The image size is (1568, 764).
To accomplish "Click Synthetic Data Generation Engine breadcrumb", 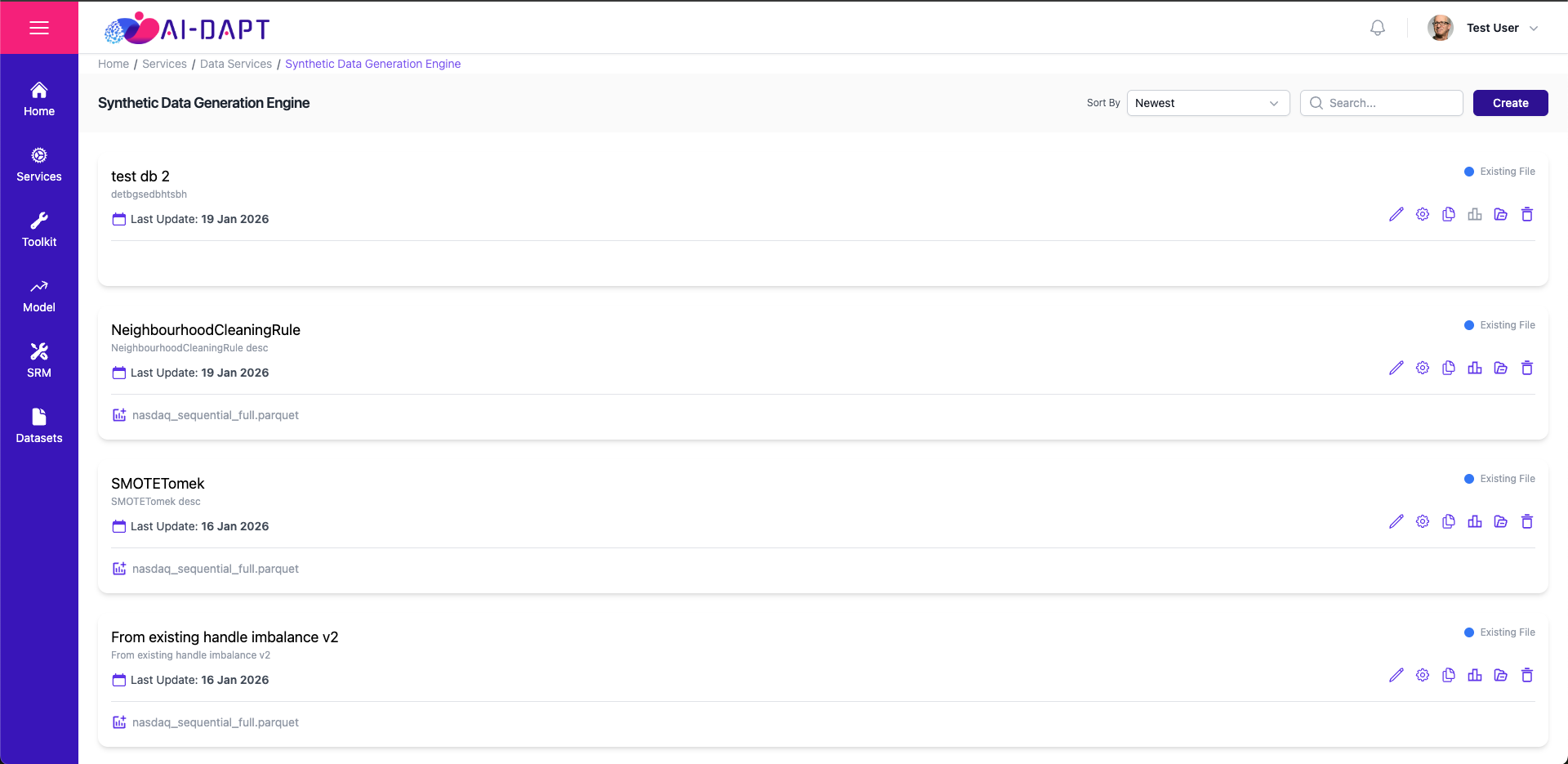I will click(372, 64).
